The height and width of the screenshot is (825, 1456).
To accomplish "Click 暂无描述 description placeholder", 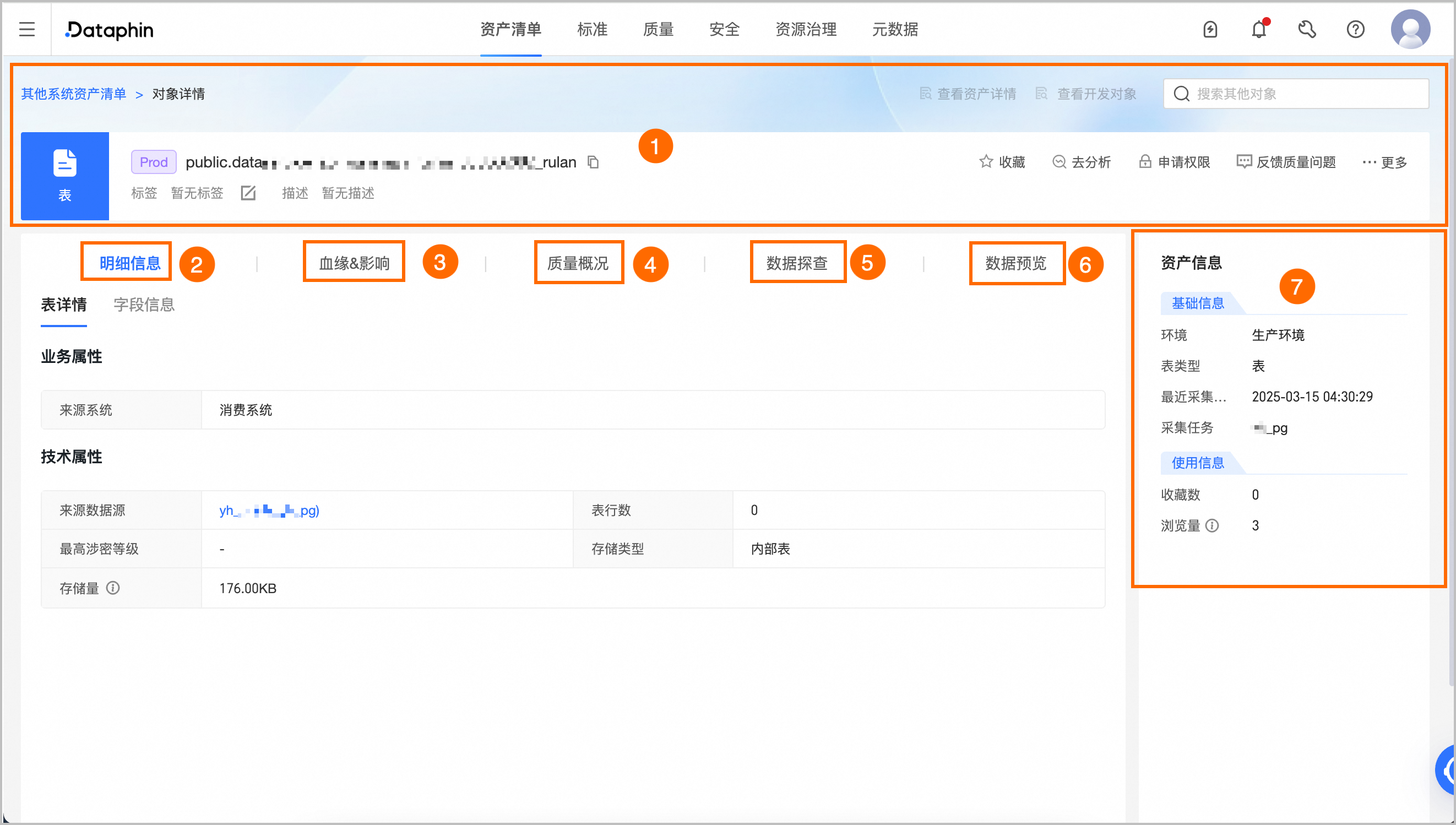I will tap(348, 193).
